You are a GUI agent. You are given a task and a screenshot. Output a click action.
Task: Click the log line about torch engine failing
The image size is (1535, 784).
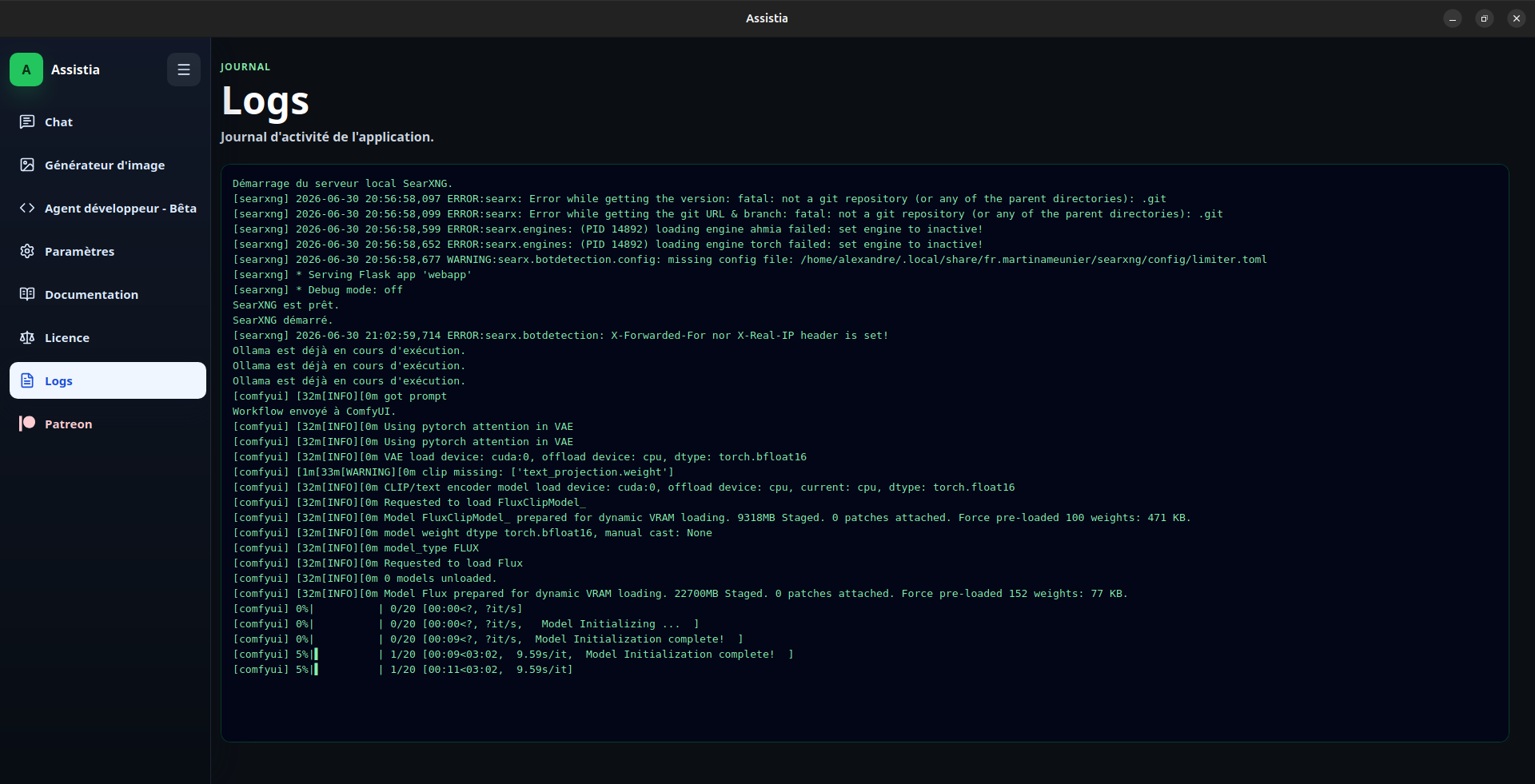click(x=608, y=245)
